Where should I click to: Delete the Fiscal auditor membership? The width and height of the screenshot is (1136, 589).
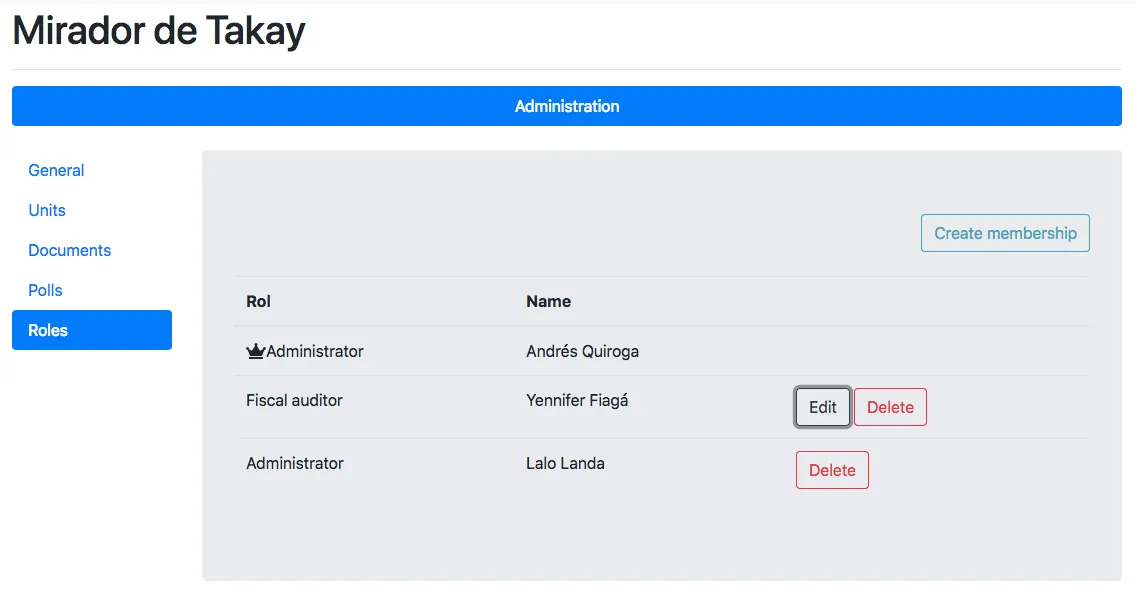tap(890, 407)
